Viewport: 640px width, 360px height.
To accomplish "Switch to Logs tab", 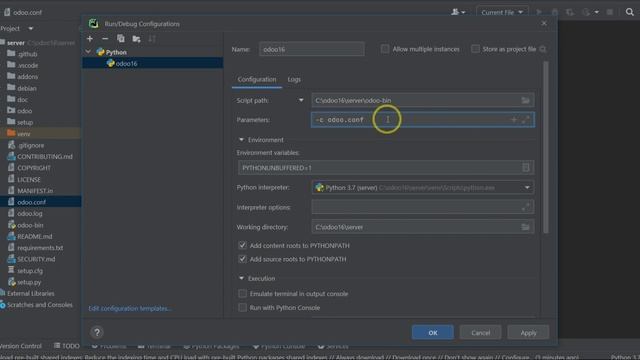I will tap(294, 79).
